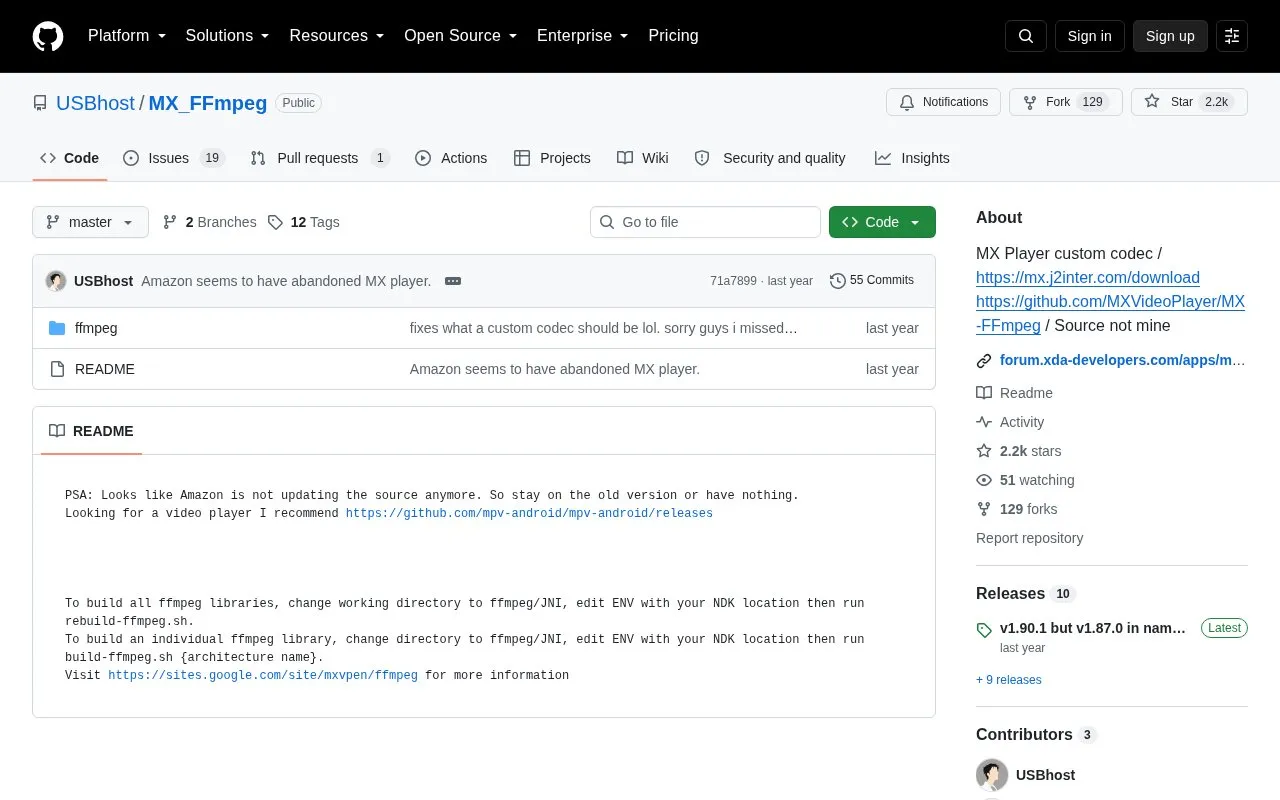Open the Wiki tab
Screen dimensions: 1280x800
click(x=643, y=158)
